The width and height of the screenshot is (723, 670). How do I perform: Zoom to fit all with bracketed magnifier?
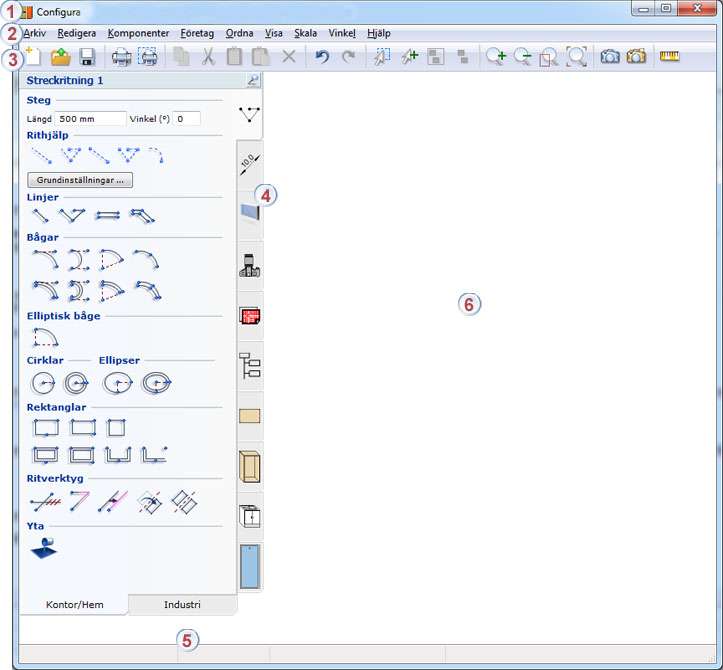[576, 57]
